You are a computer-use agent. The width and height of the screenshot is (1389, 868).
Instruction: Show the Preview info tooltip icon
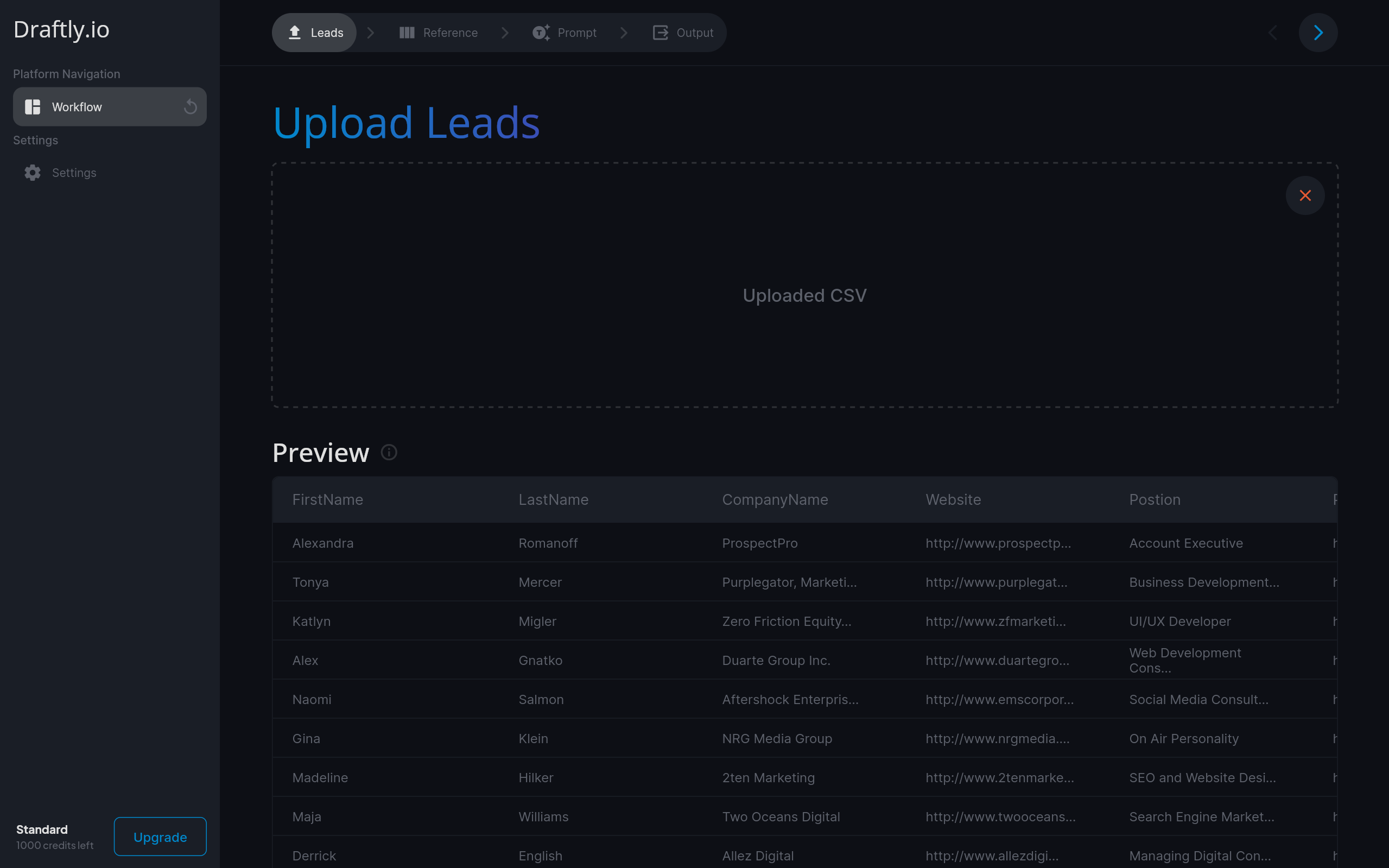point(389,452)
